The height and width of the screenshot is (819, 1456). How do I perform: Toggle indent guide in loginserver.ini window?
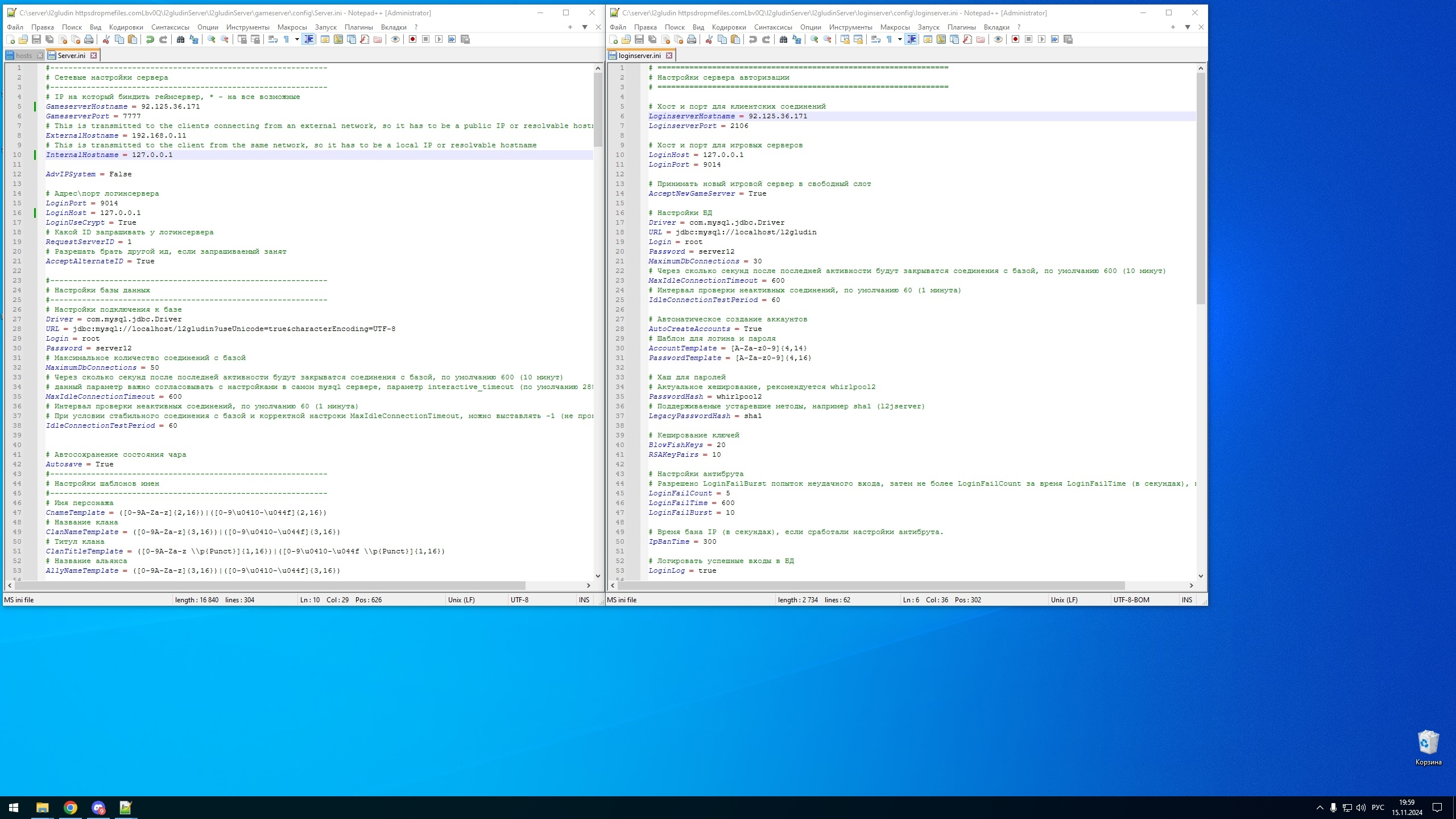[x=912, y=39]
